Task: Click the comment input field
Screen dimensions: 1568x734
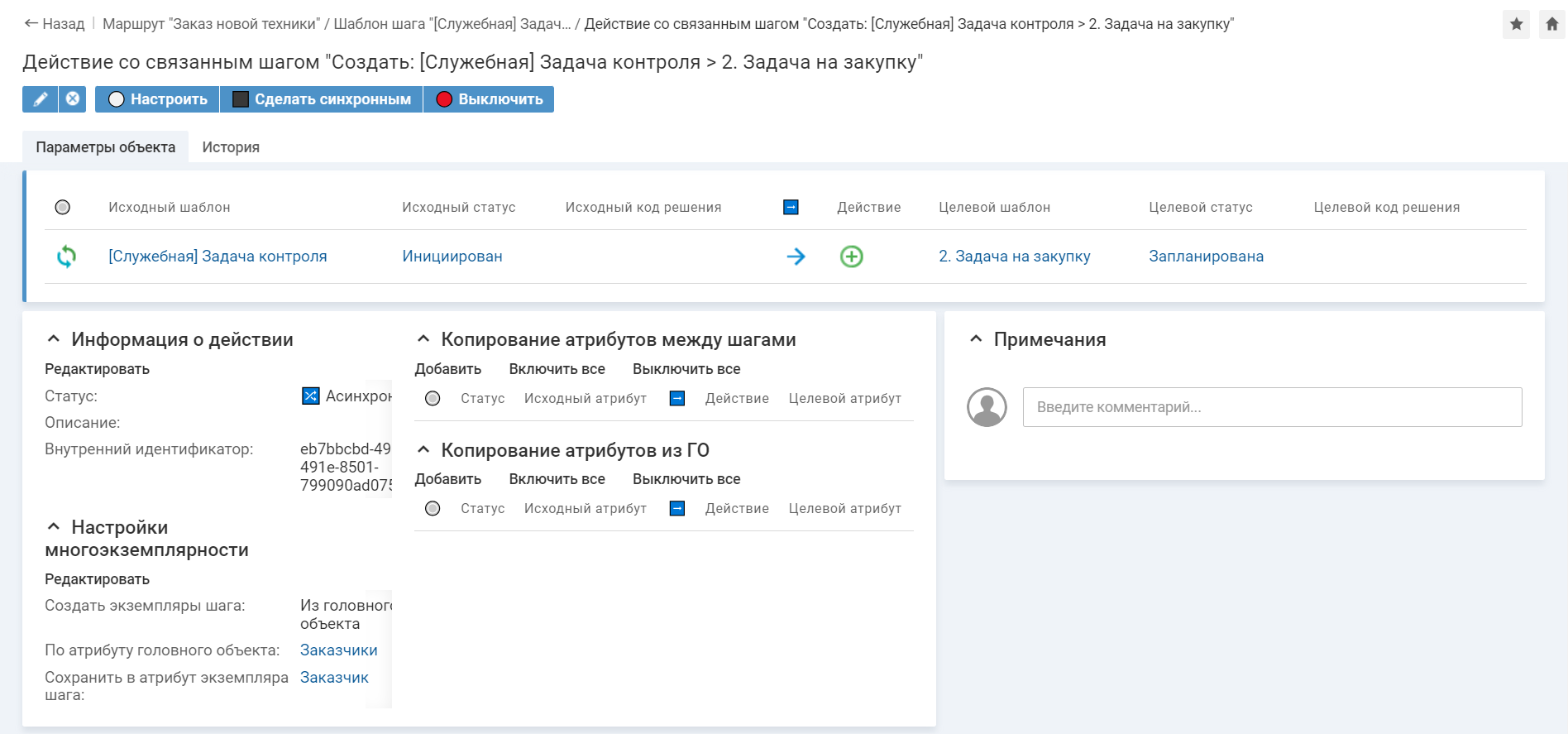Action: [1272, 407]
